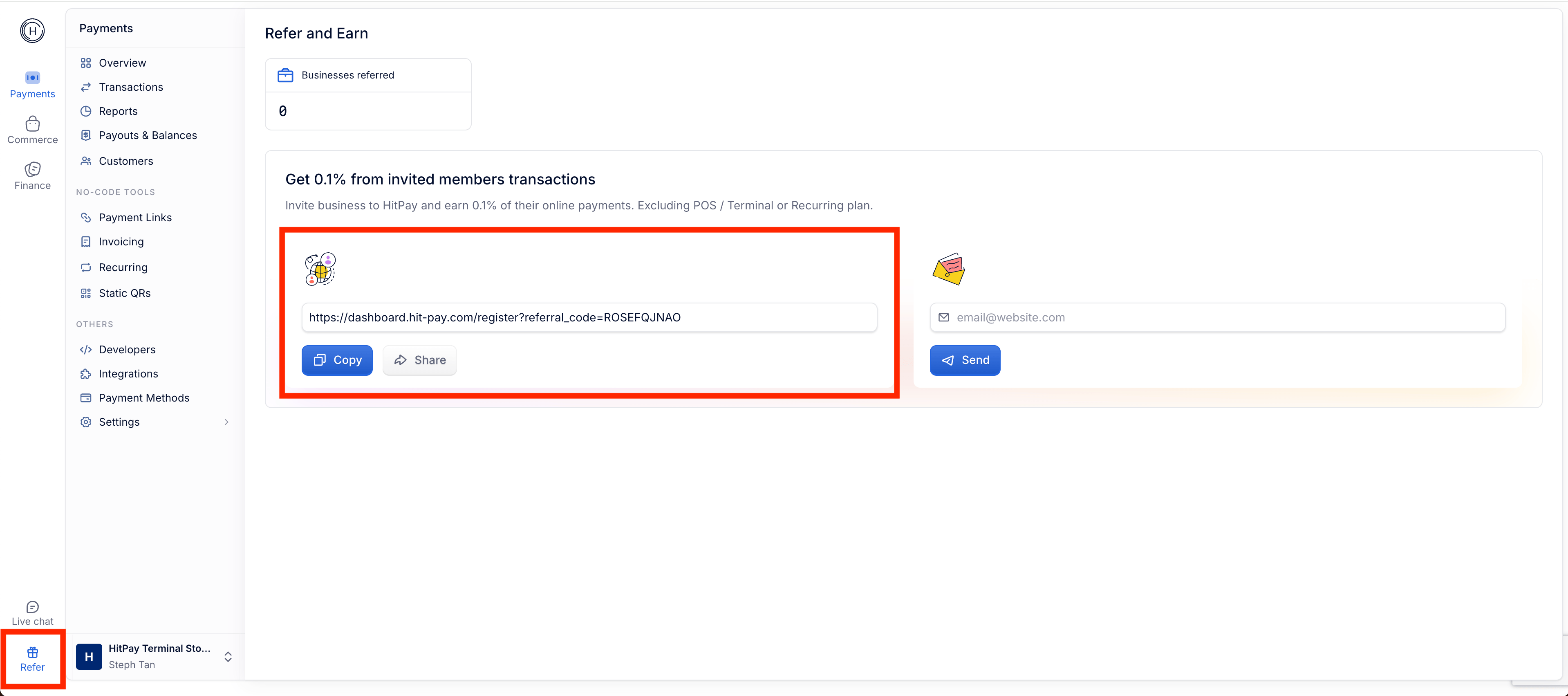The width and height of the screenshot is (1568, 696).
Task: Click the envelope invitation illustration
Action: pos(949,269)
